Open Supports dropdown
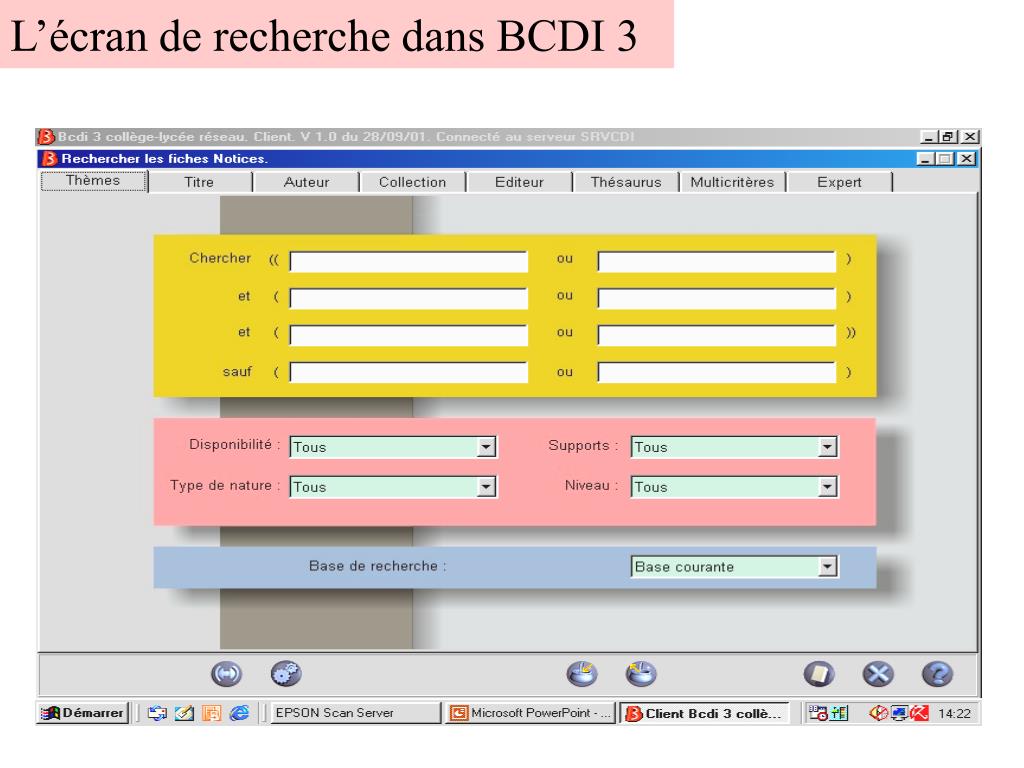Viewport: 1024px width, 768px height. 827,447
